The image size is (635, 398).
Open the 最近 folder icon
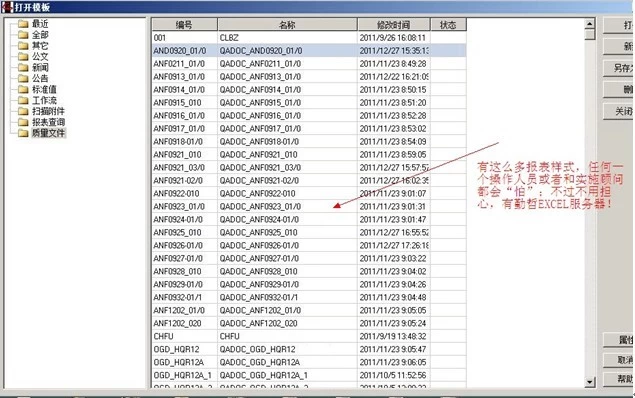point(23,24)
